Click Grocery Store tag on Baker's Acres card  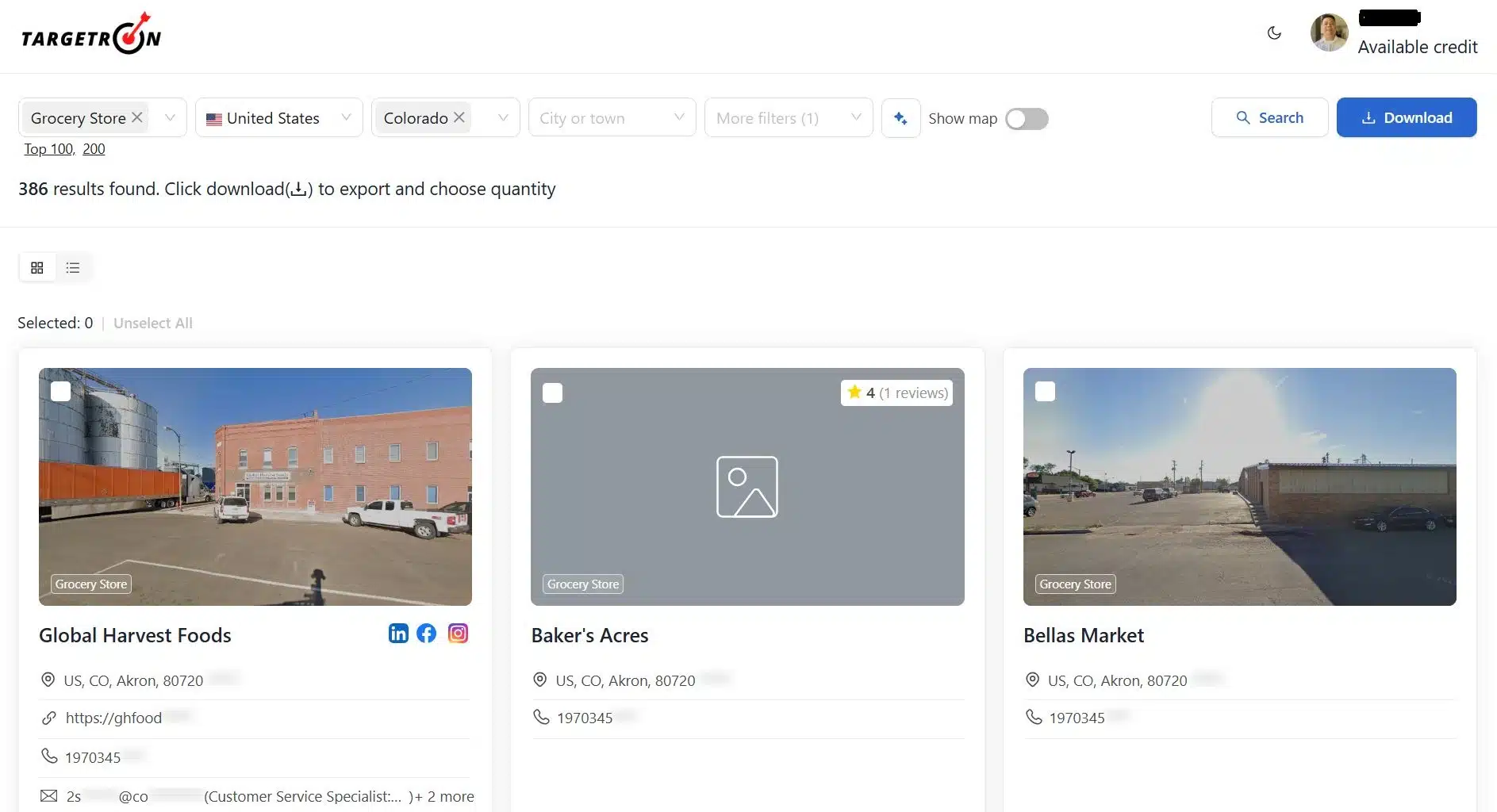pos(583,584)
